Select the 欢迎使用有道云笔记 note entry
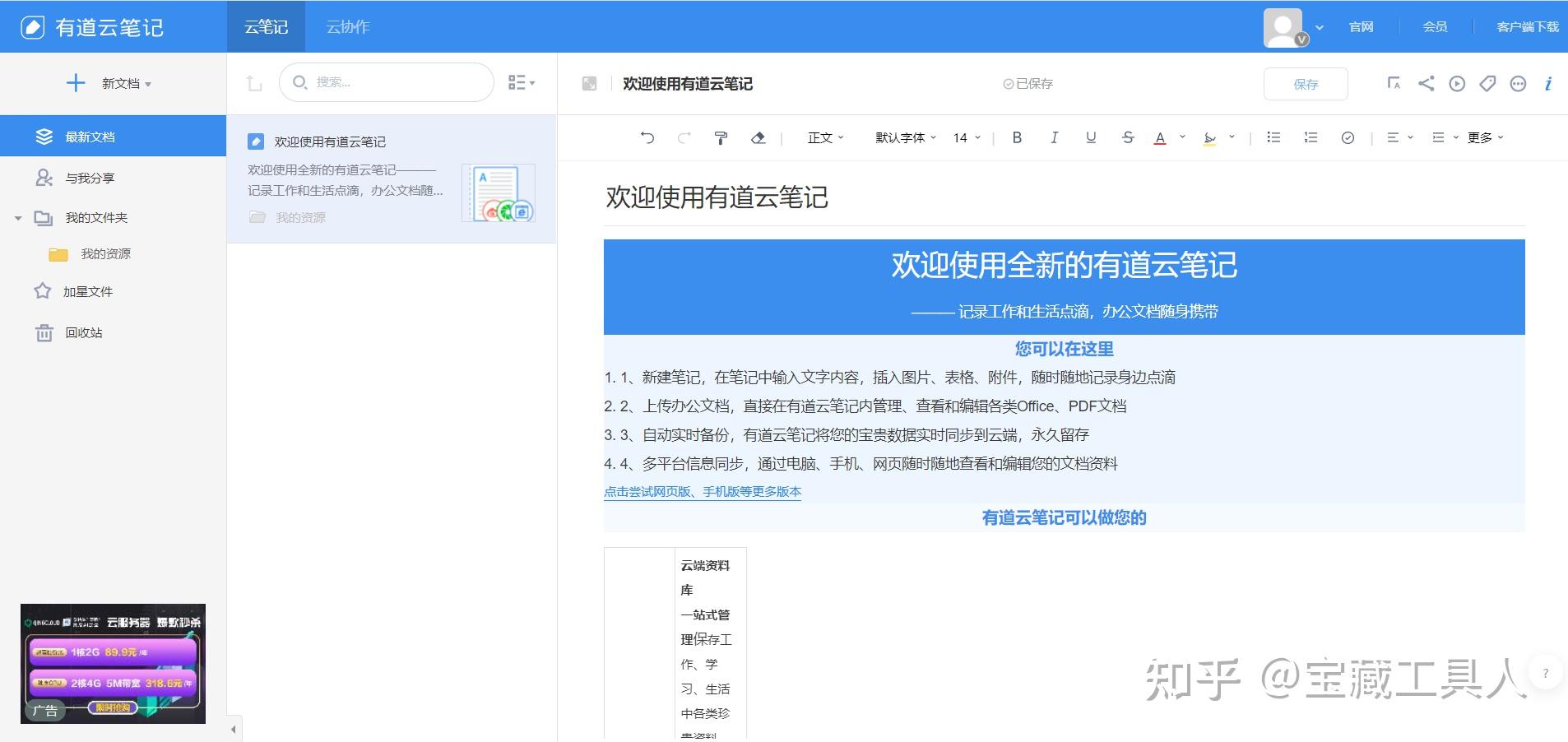This screenshot has height=742, width=1568. pyautogui.click(x=392, y=179)
